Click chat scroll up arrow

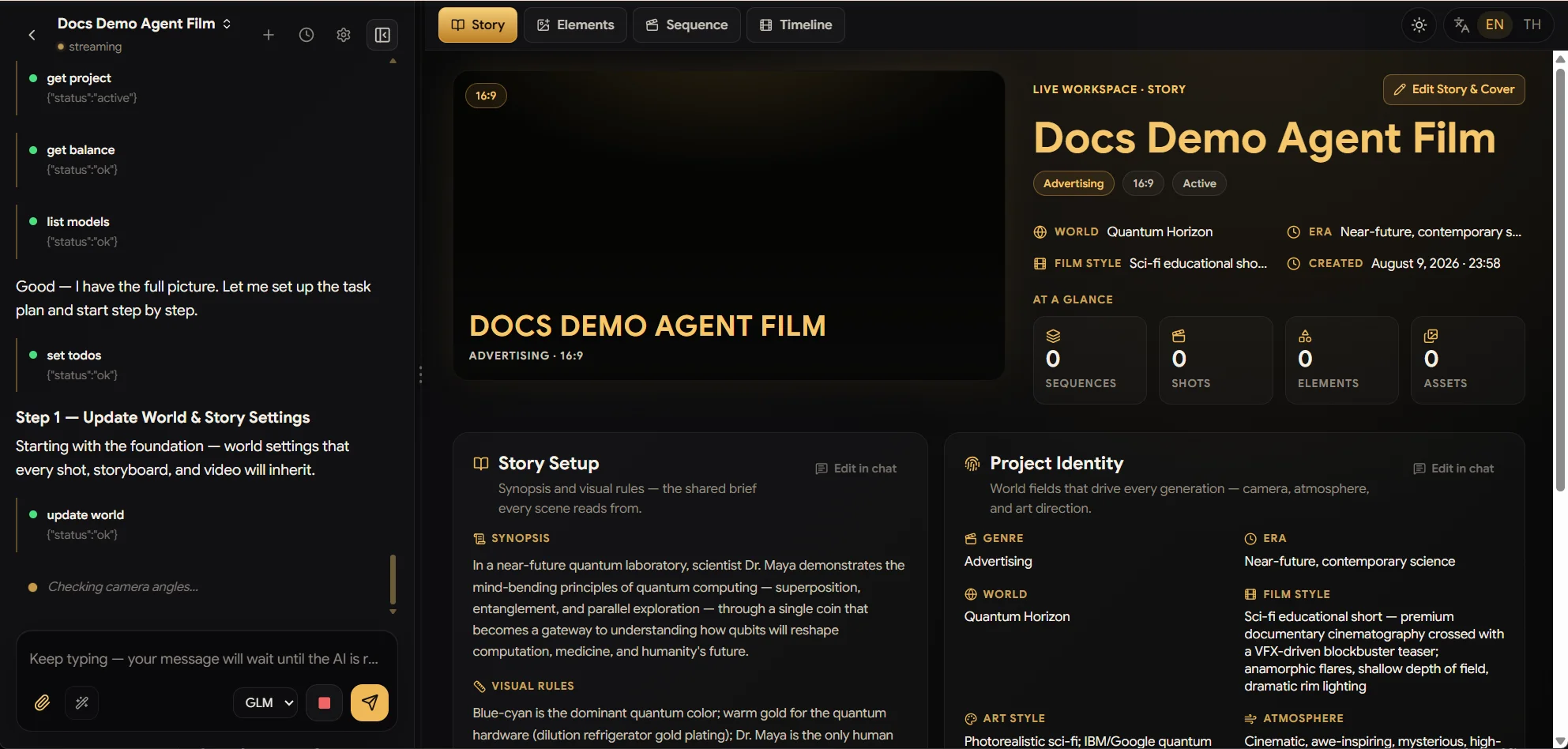click(x=393, y=61)
